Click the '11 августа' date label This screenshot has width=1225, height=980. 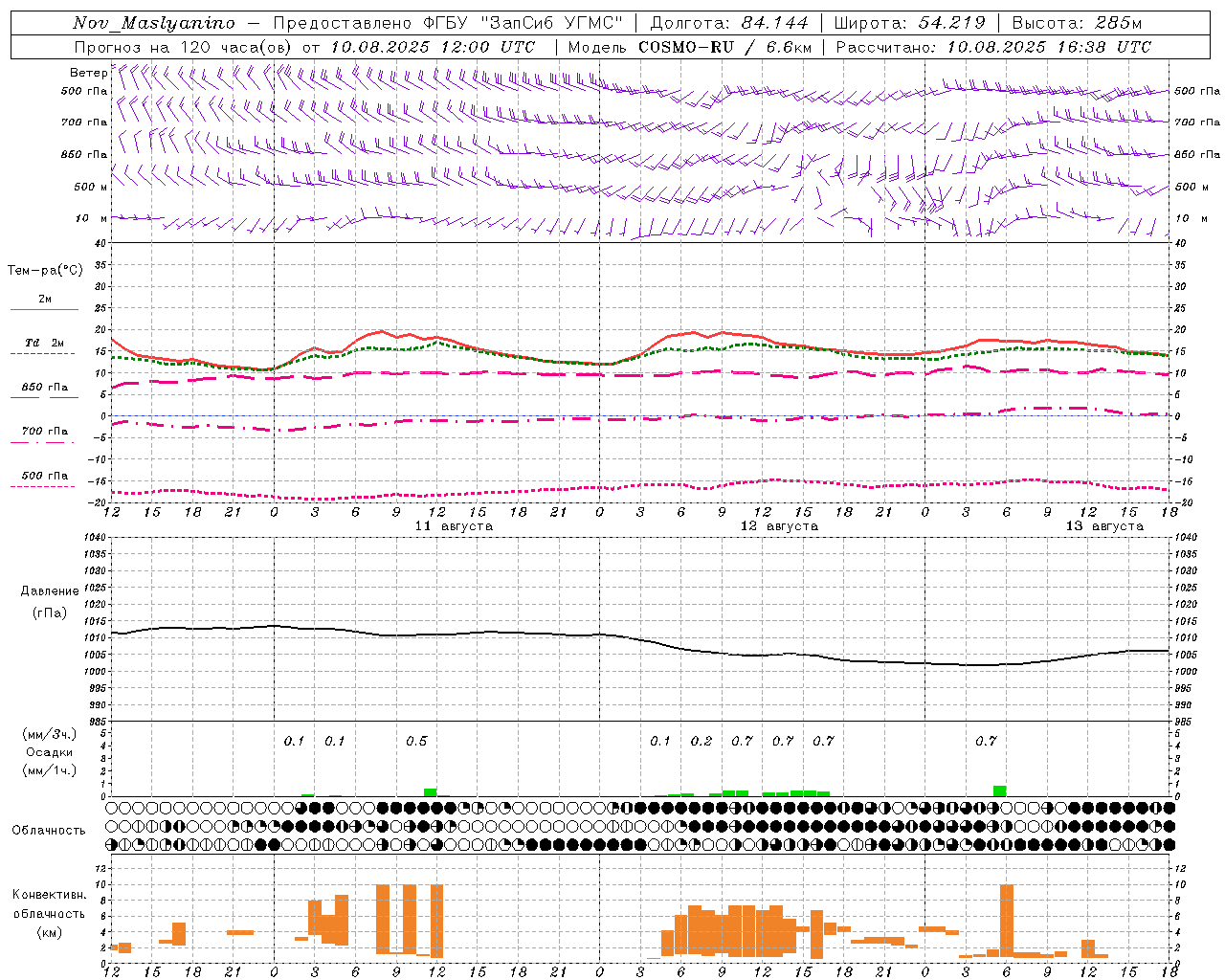click(454, 526)
